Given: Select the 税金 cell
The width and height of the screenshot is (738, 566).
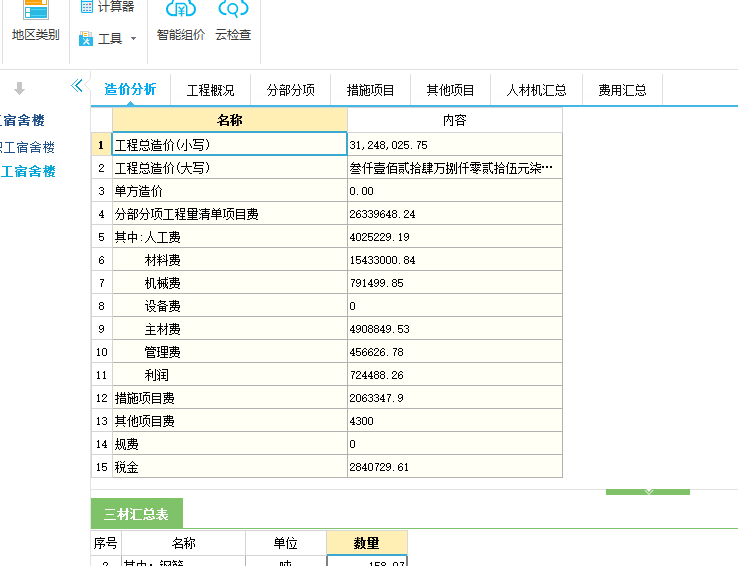Looking at the screenshot, I should pyautogui.click(x=230, y=467).
